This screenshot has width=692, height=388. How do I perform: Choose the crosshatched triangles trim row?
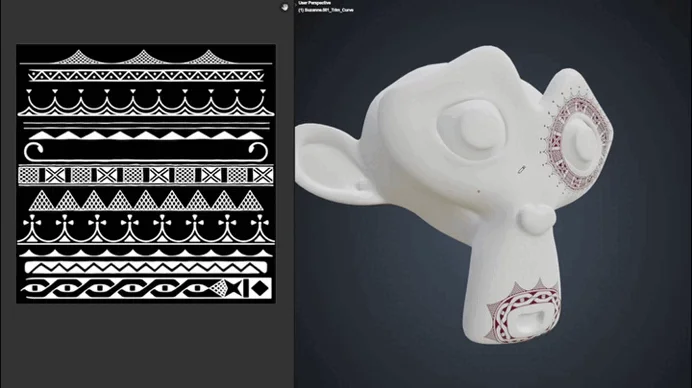[x=146, y=200]
